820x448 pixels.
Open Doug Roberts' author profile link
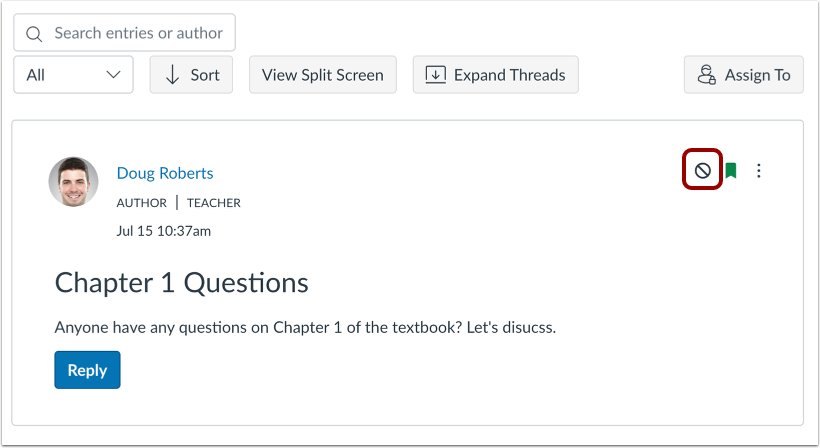point(165,173)
